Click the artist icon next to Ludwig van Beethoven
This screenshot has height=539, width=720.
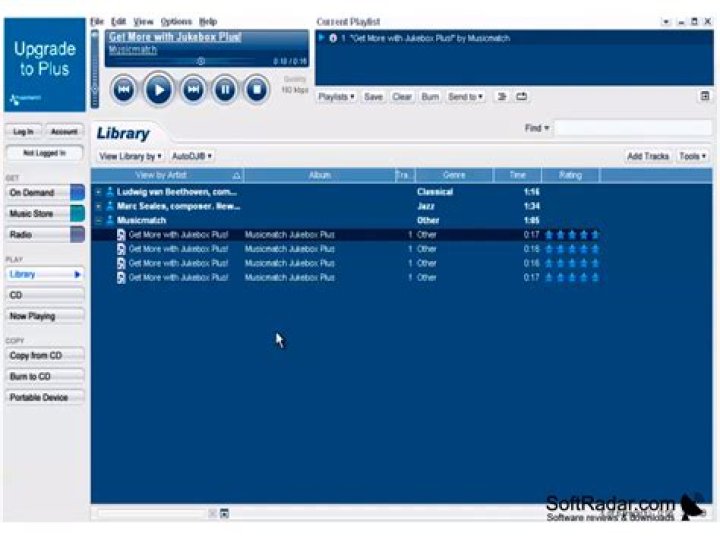(110, 191)
